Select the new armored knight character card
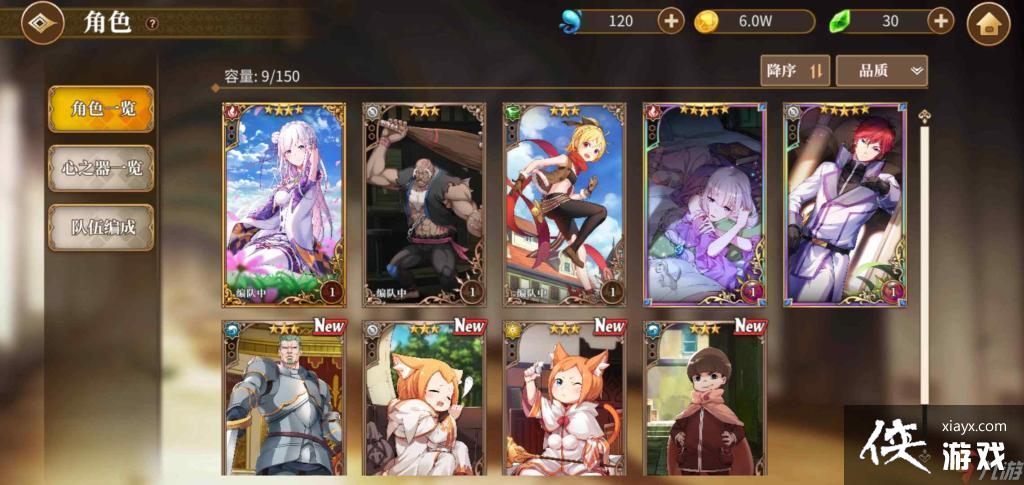 tap(284, 398)
